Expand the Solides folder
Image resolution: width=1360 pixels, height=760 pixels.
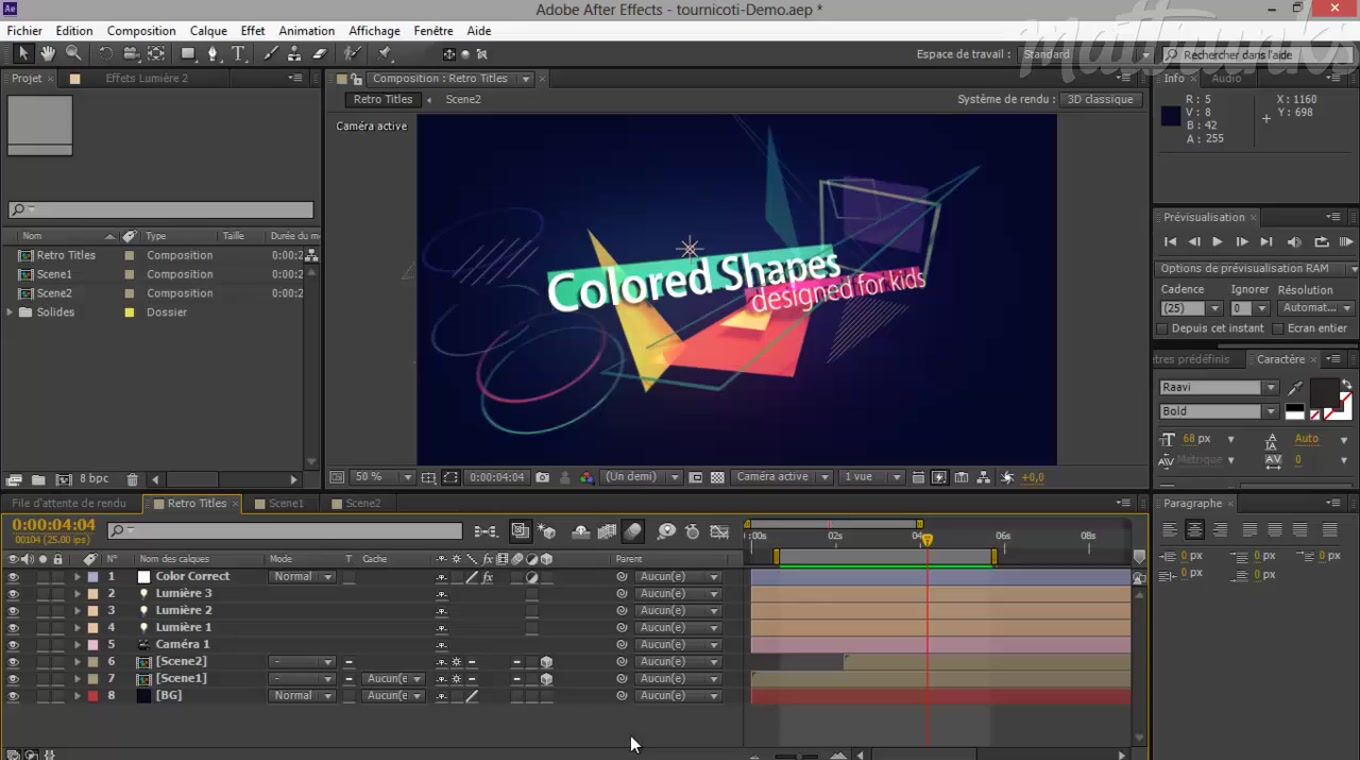(11, 313)
